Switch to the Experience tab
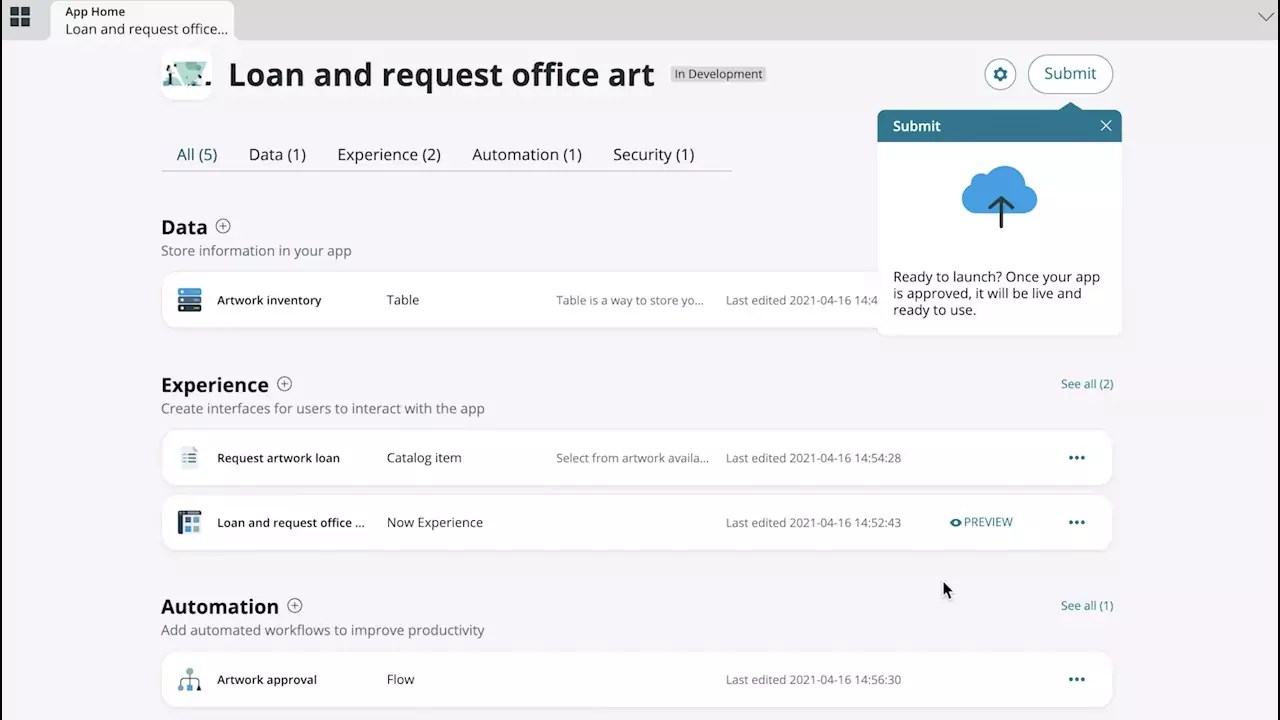This screenshot has width=1280, height=720. click(389, 154)
